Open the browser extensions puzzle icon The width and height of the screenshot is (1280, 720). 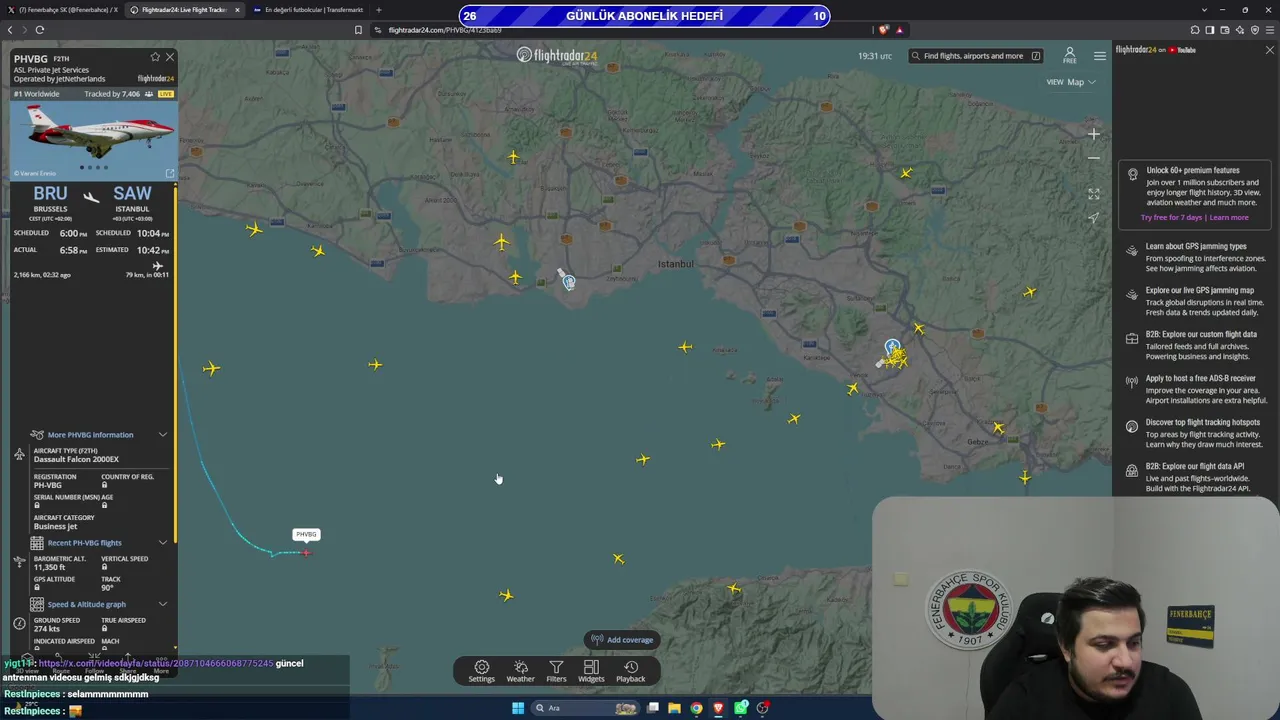[1195, 30]
